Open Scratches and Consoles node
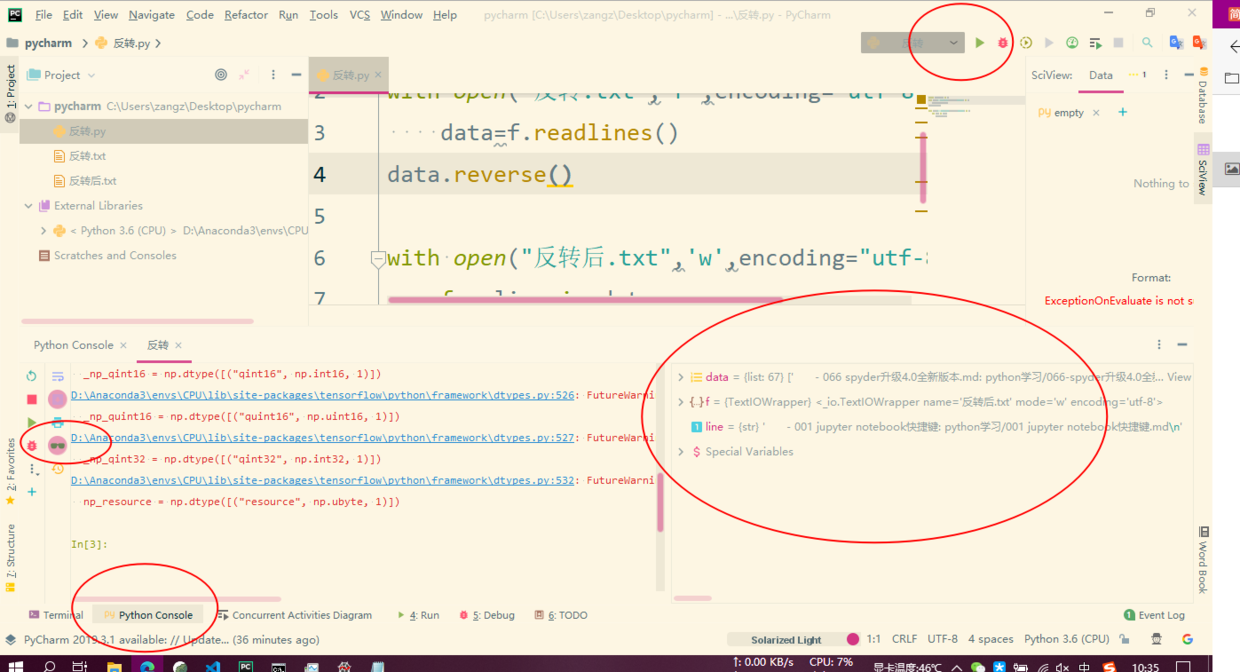Image resolution: width=1240 pixels, height=672 pixels. [115, 255]
